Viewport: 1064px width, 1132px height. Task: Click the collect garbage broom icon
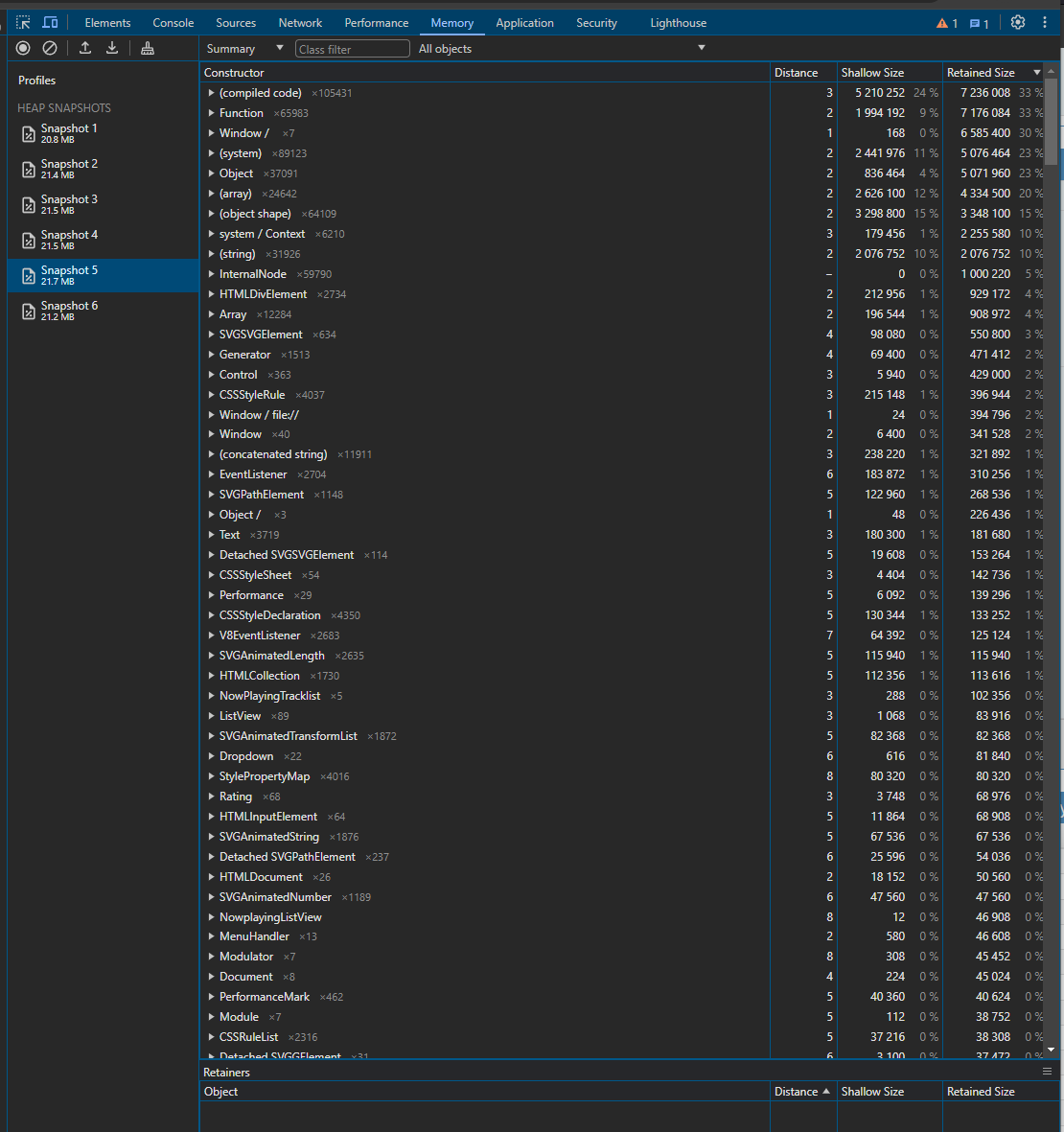pyautogui.click(x=148, y=48)
